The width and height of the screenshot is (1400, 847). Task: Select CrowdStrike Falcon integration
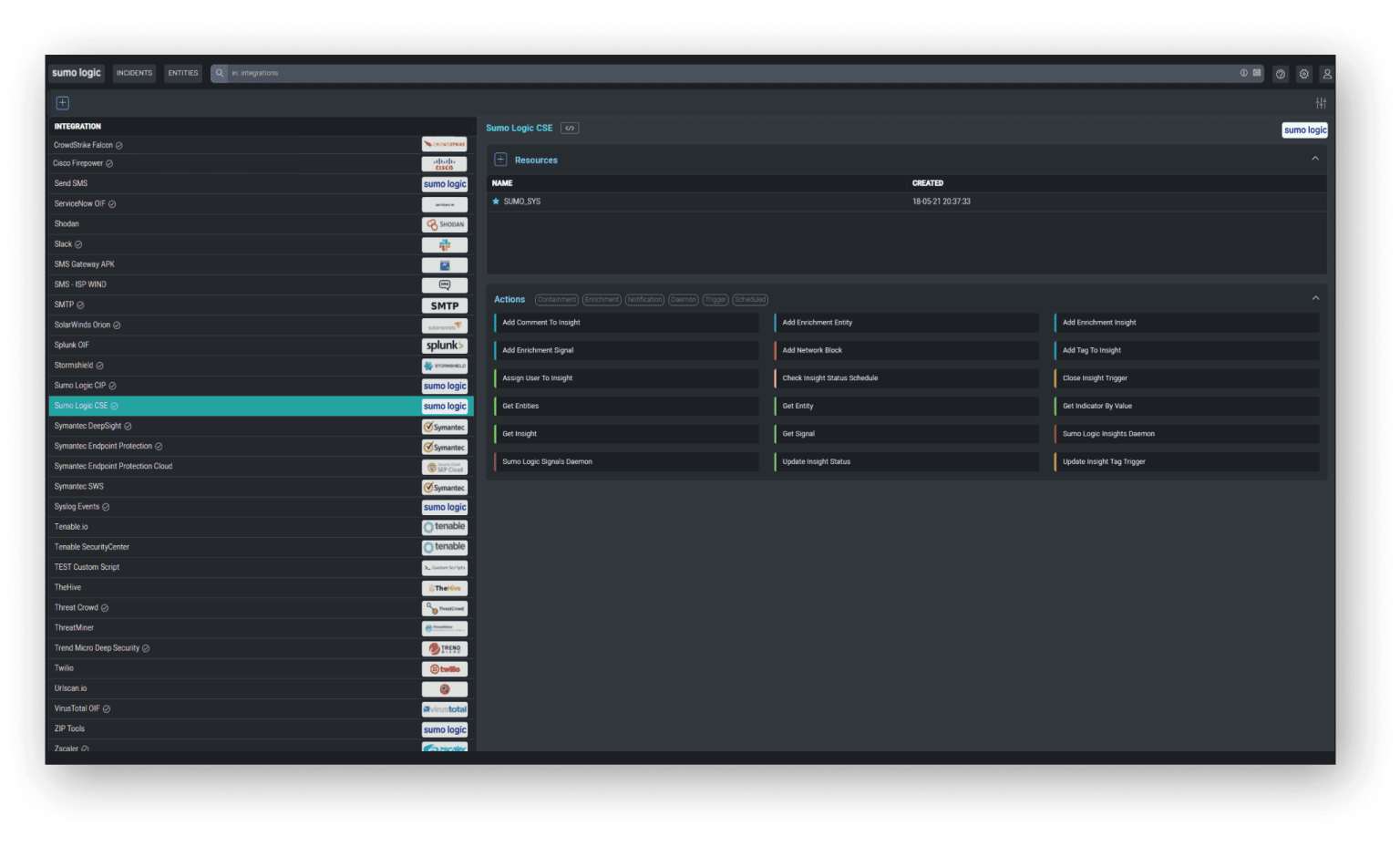click(x=262, y=145)
